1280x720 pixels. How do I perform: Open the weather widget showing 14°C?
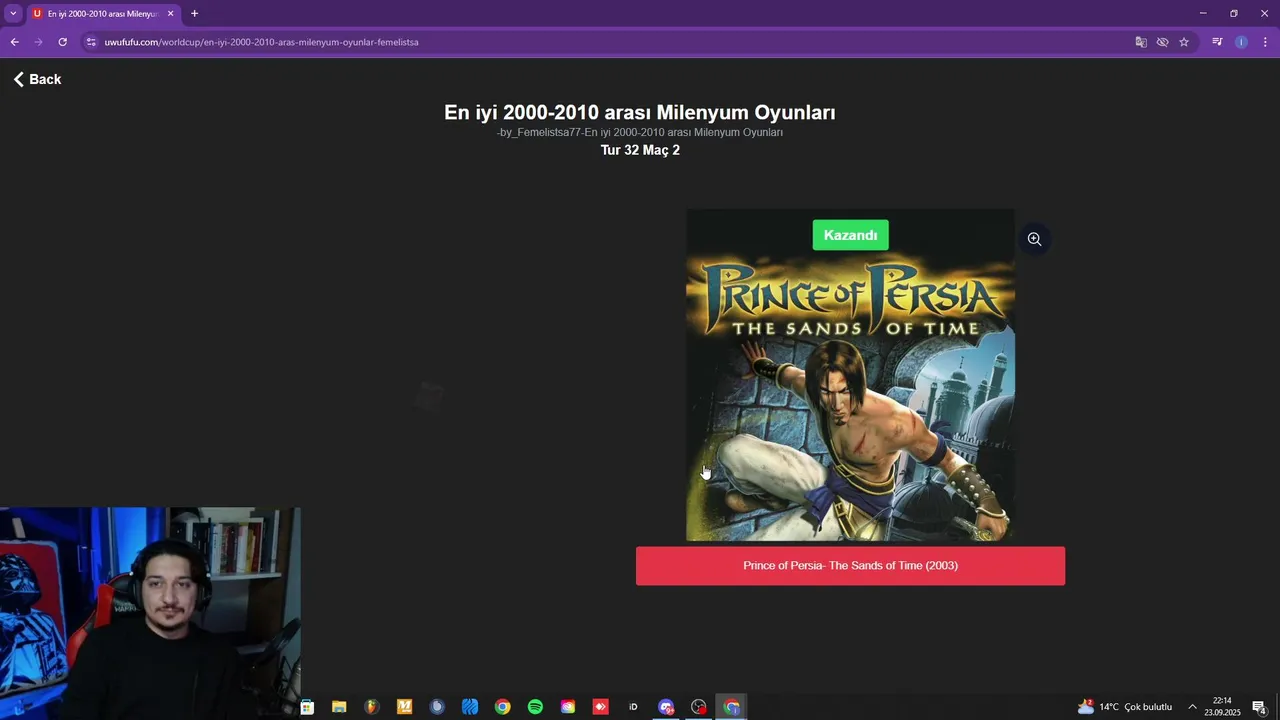[x=1124, y=707]
